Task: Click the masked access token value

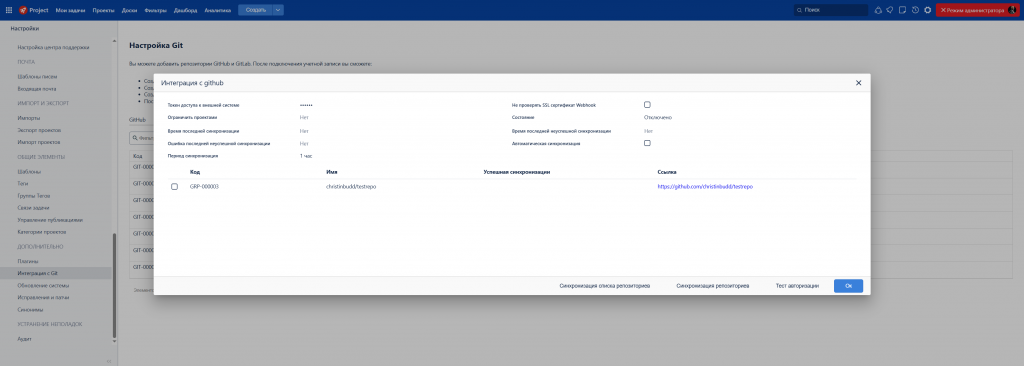Action: click(306, 105)
